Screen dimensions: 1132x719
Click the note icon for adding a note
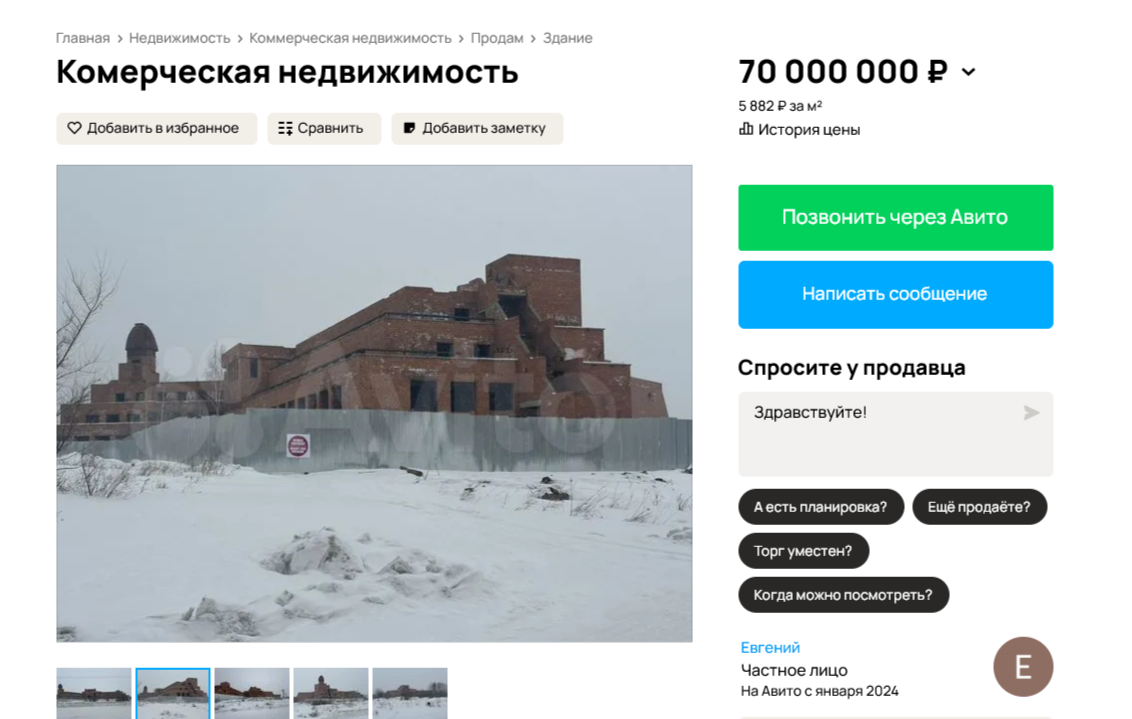pos(409,128)
